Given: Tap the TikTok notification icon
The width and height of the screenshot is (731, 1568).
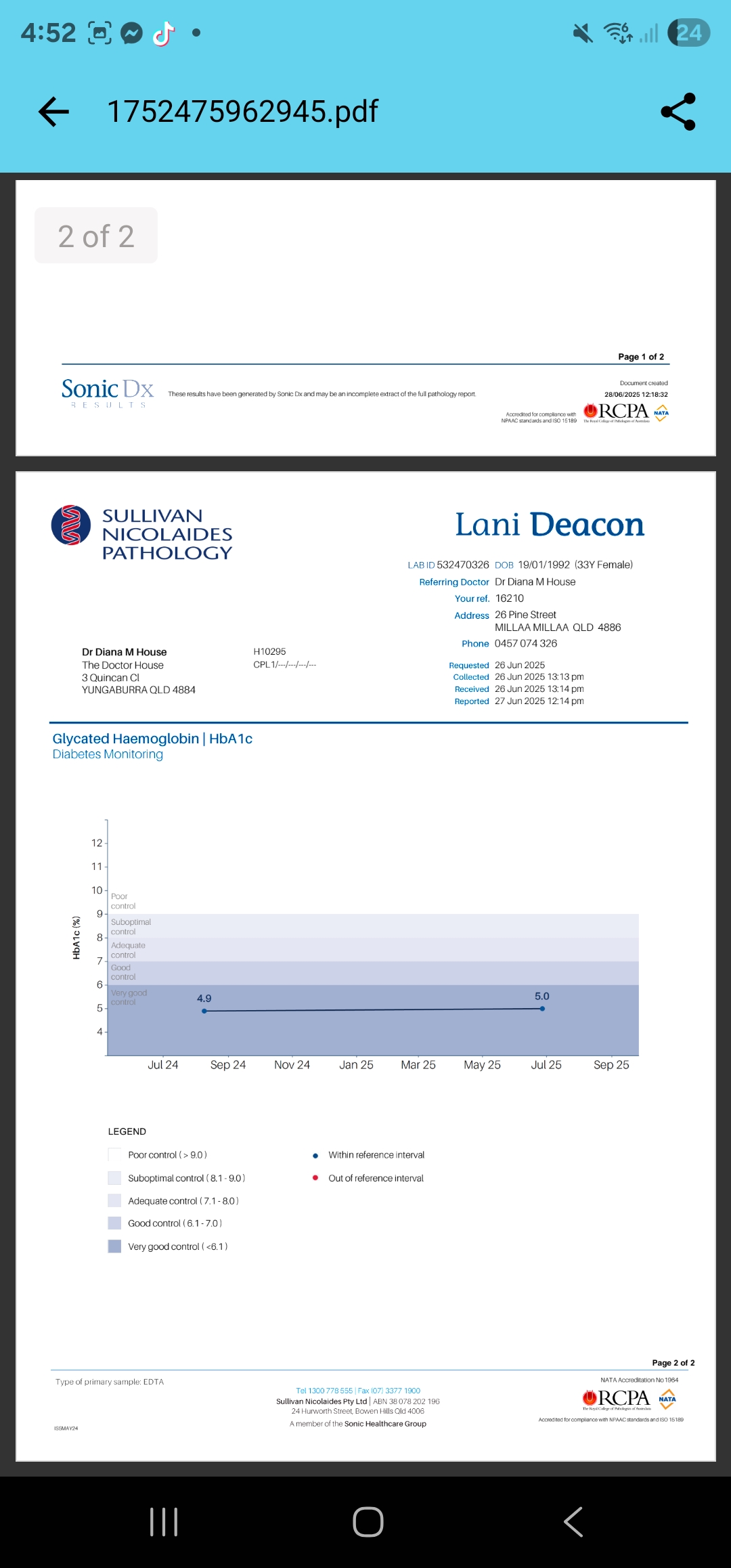Looking at the screenshot, I should pos(163,33).
